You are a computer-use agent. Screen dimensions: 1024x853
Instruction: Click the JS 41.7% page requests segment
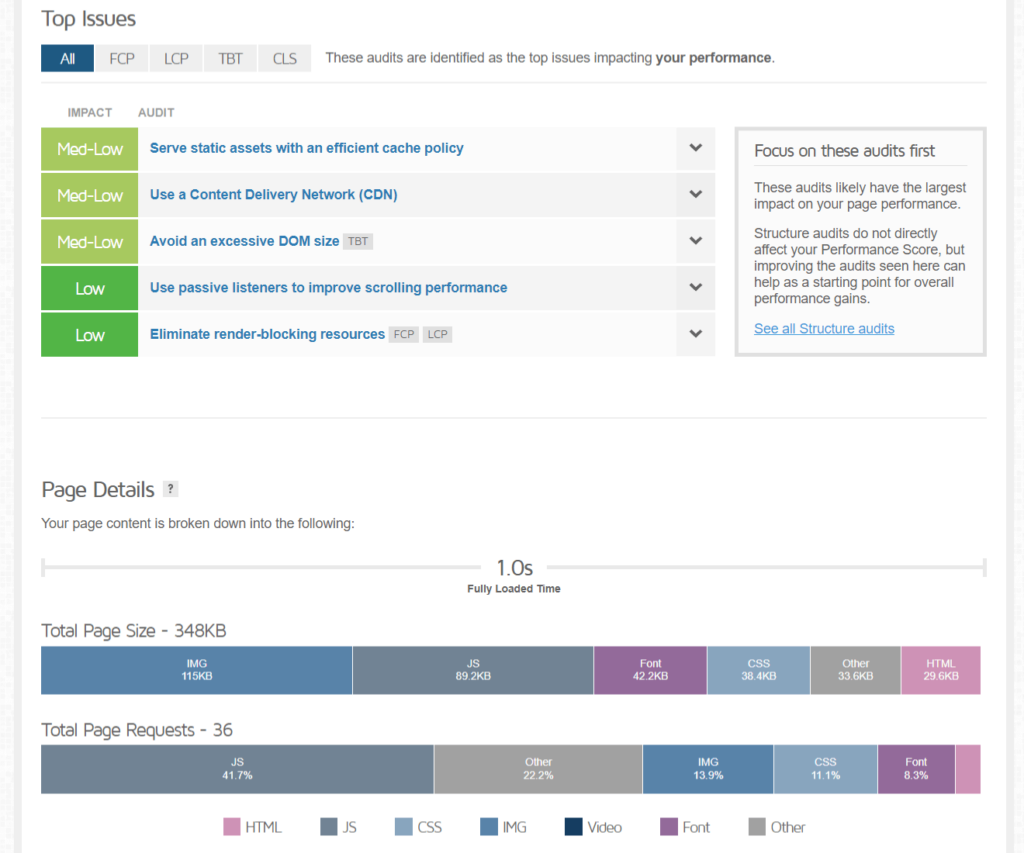click(x=237, y=769)
